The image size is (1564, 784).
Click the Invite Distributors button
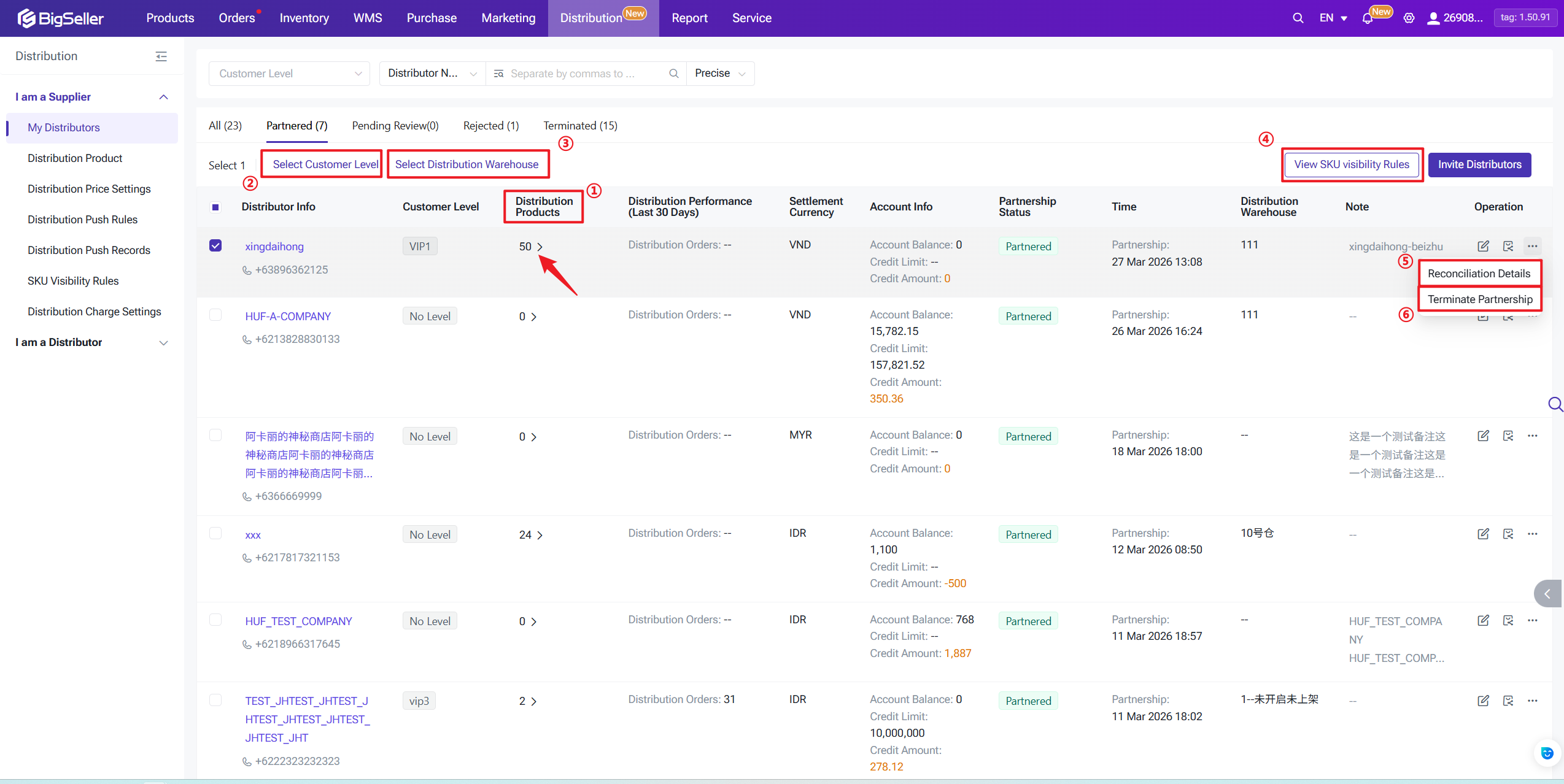[x=1479, y=164]
